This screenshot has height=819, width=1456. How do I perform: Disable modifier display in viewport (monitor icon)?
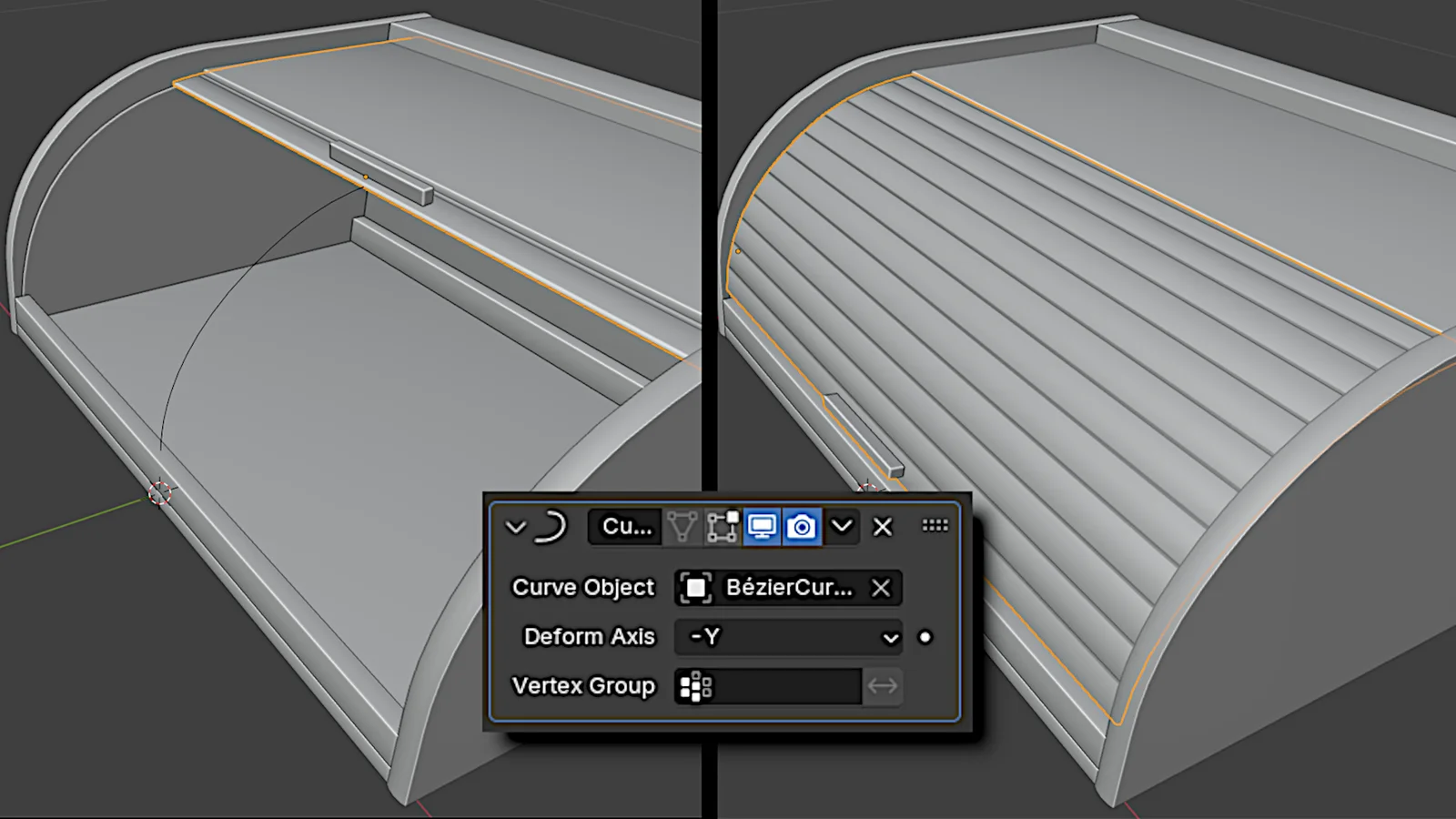click(762, 527)
